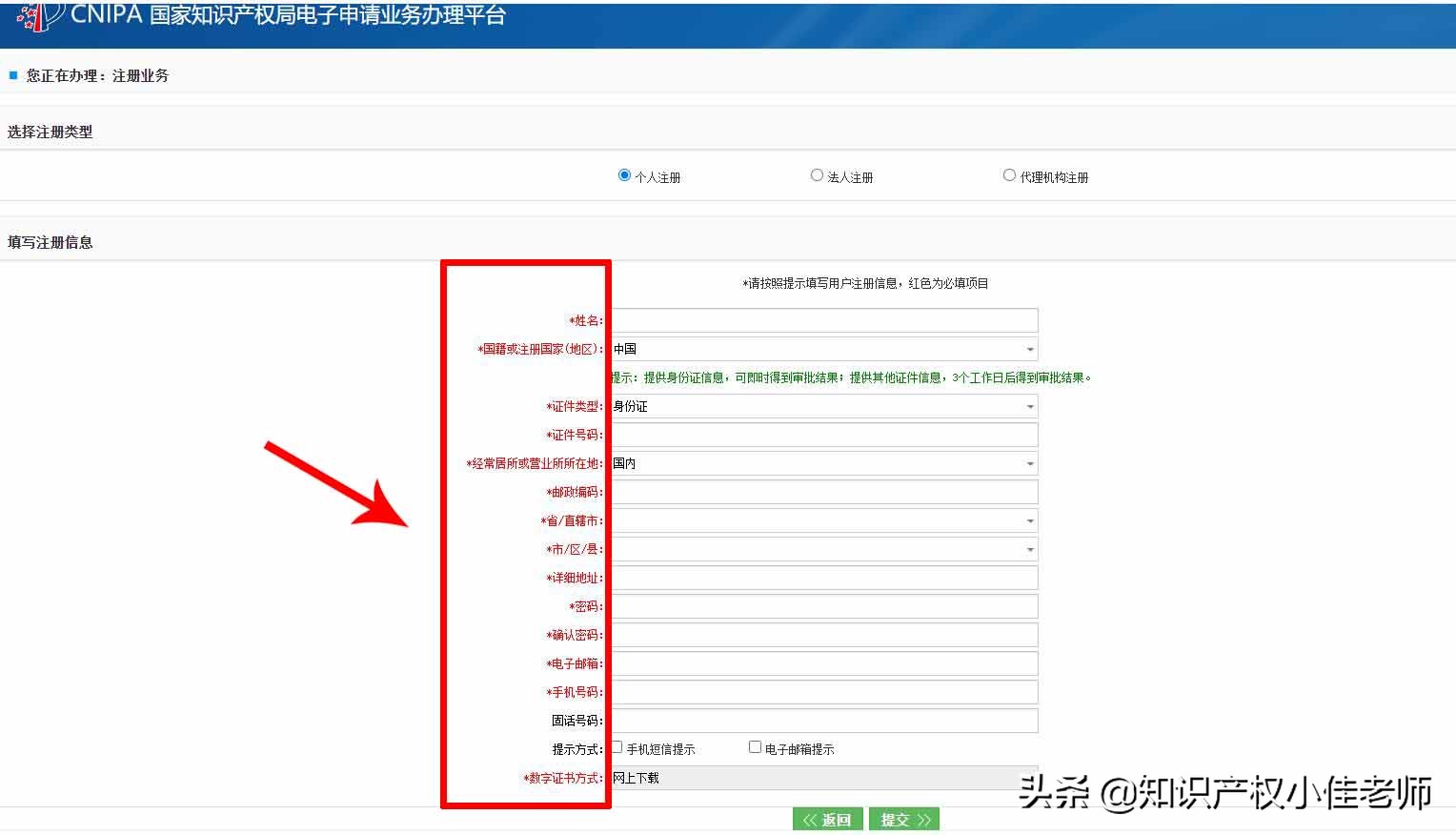The height and width of the screenshot is (835, 1456).
Task: Click the CNIPA logo icon in header
Action: pos(41,16)
